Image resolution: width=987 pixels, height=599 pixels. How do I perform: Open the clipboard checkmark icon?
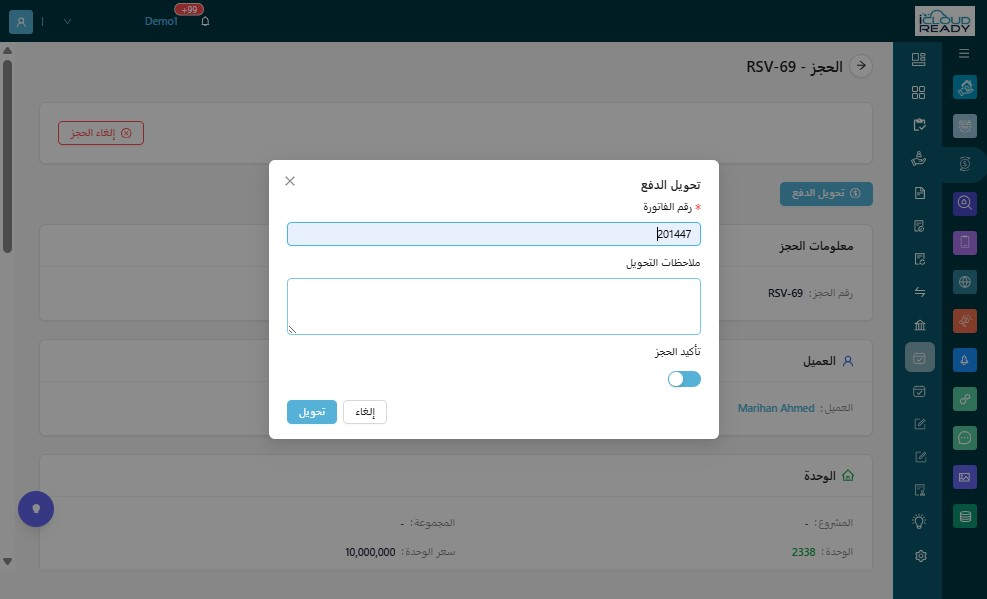[919, 125]
